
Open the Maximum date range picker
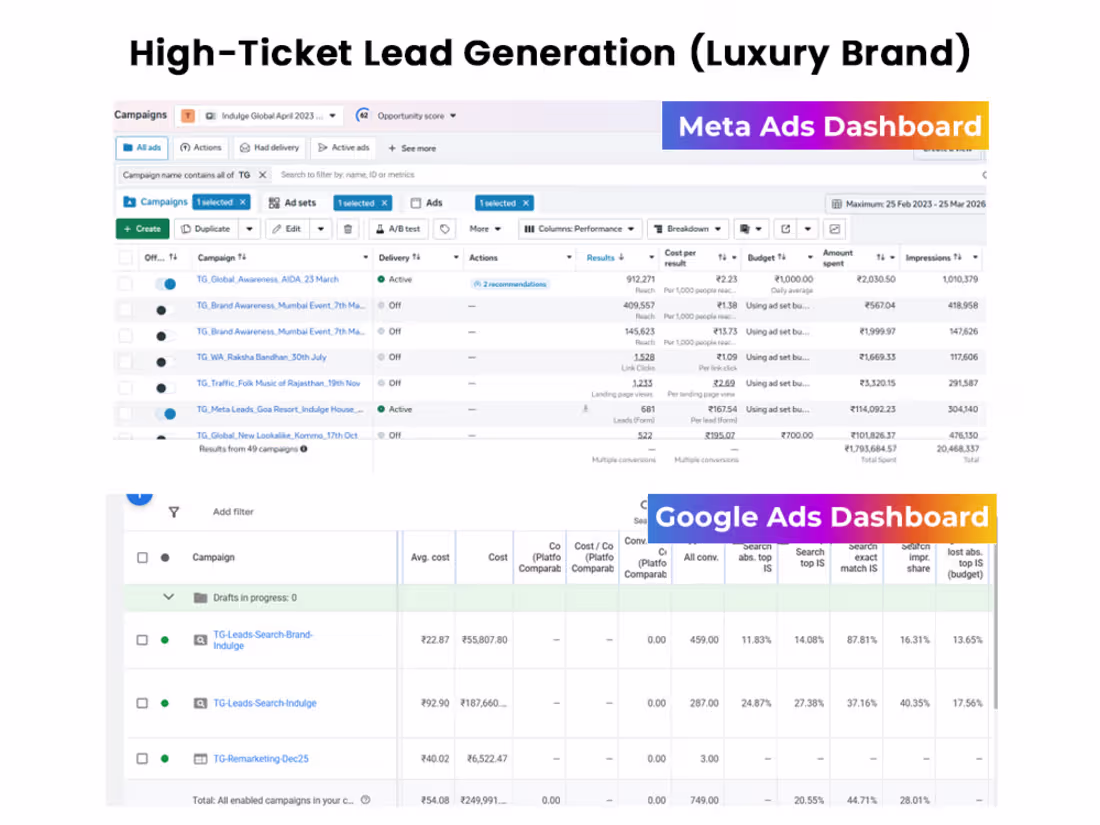(907, 204)
